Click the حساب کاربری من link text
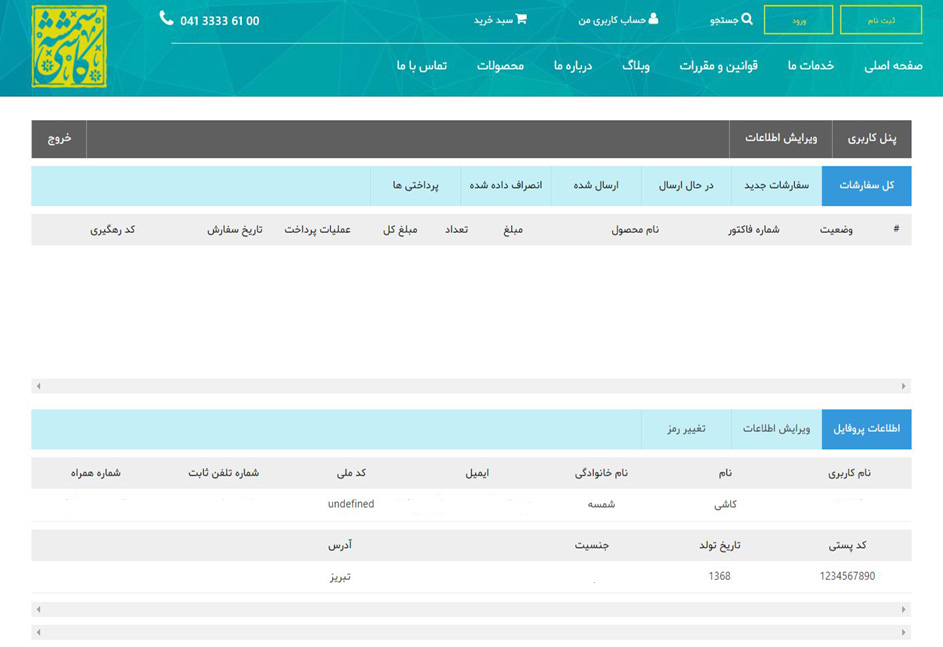 (612, 20)
